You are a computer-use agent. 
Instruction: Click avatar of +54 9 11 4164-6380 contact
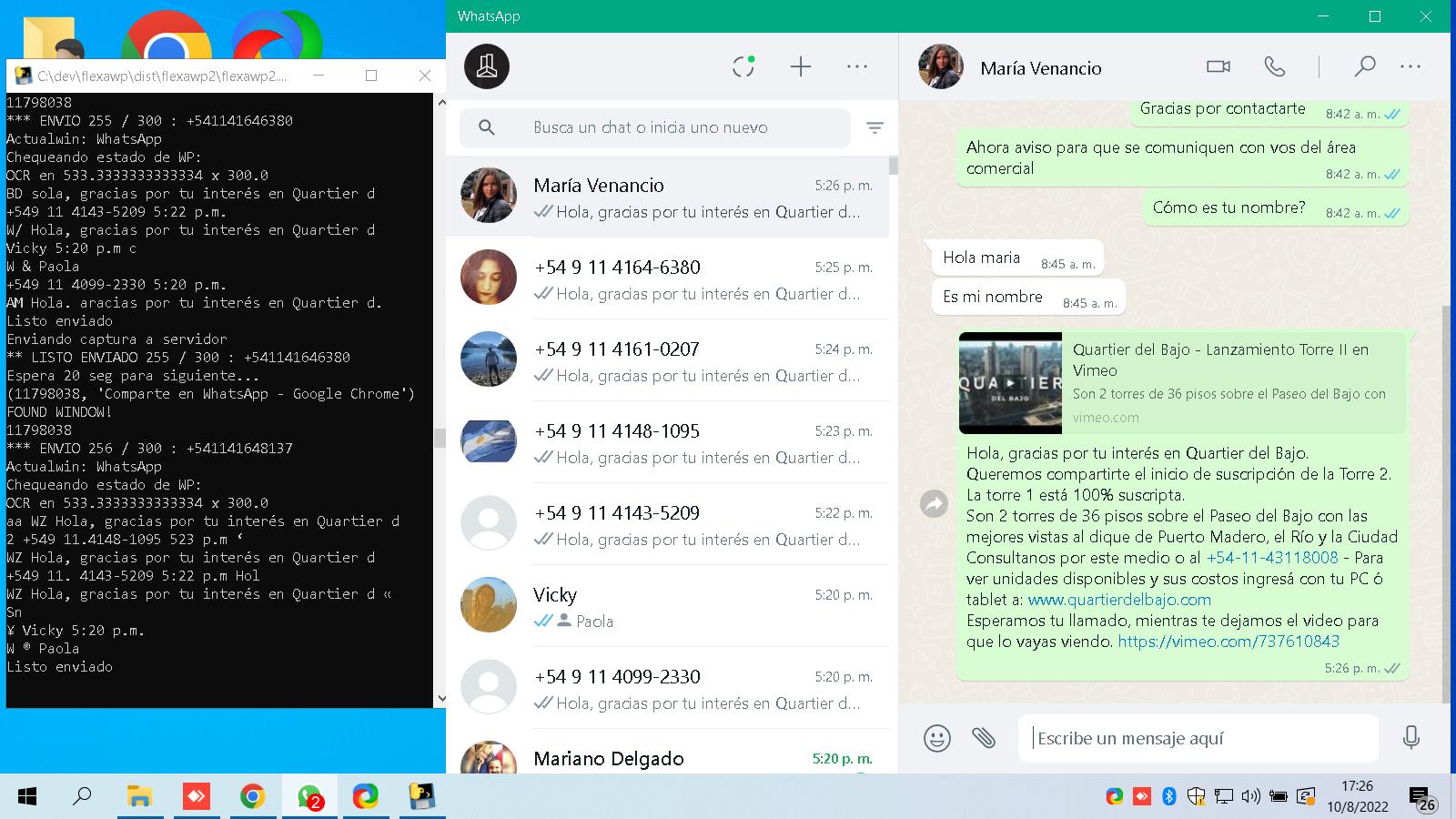point(489,277)
